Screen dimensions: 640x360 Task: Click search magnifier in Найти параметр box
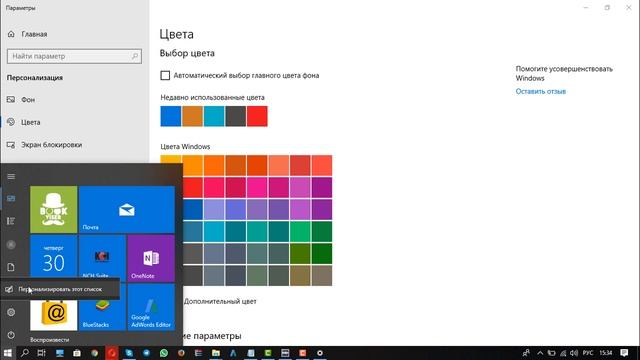(x=135, y=56)
